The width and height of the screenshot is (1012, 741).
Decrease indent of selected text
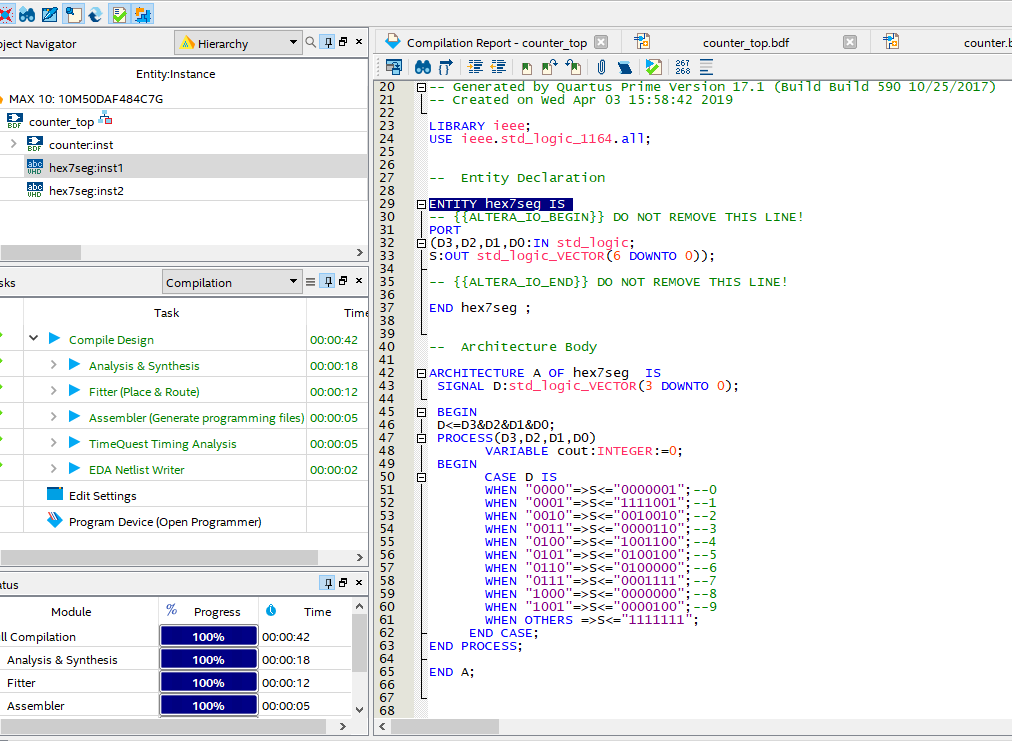point(498,66)
